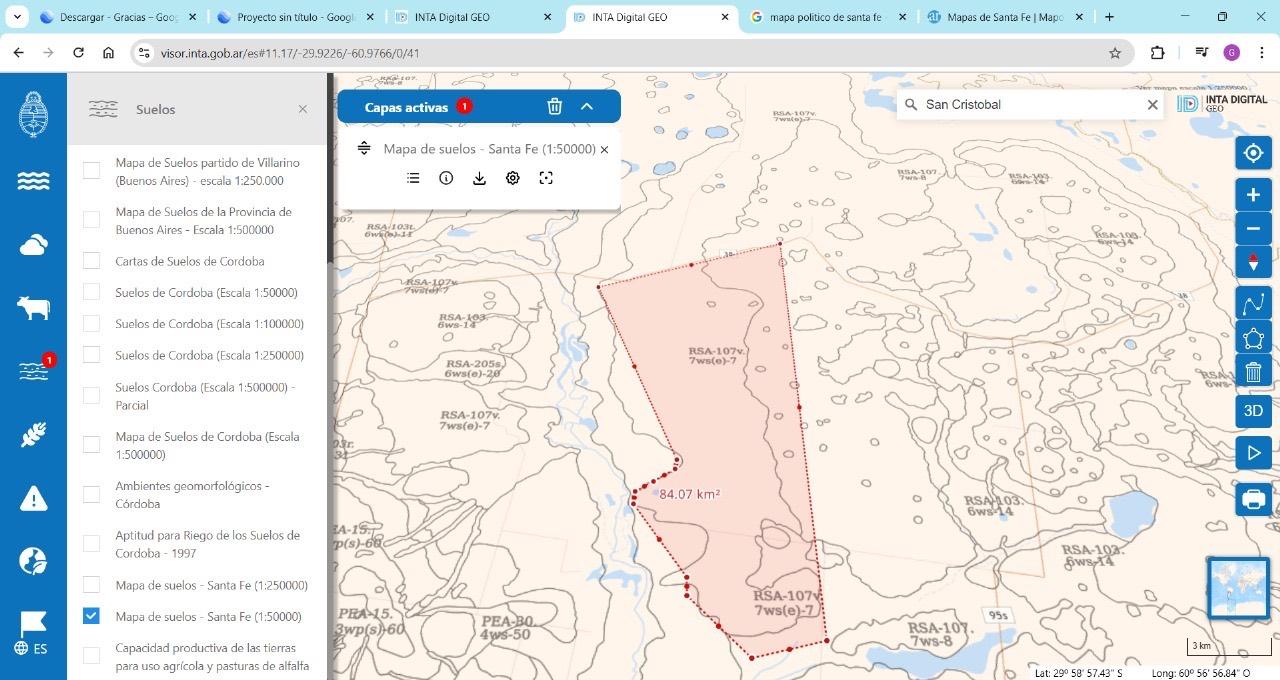Switch to the mapa político de santa fe tab
The height and width of the screenshot is (680, 1280).
pos(829,17)
